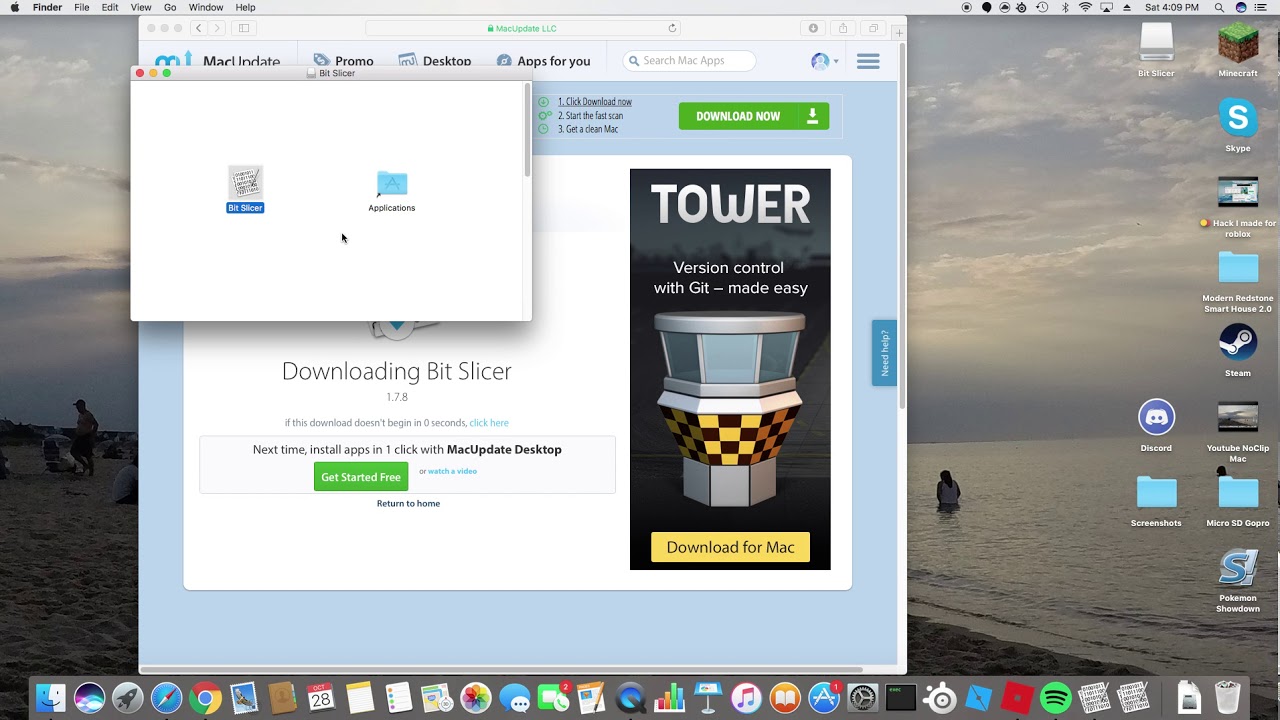The height and width of the screenshot is (720, 1280).
Task: Click the green DOWNLOAD NOW button
Action: 754,116
